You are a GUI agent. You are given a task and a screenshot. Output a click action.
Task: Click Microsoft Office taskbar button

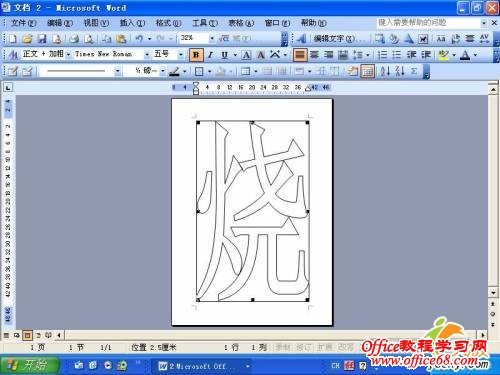201,366
